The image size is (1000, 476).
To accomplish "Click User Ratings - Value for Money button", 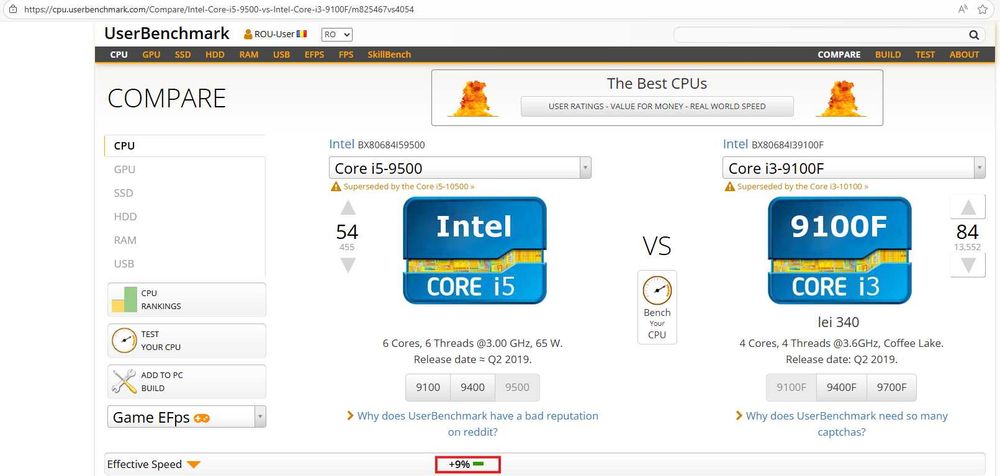I will pyautogui.click(x=657, y=107).
